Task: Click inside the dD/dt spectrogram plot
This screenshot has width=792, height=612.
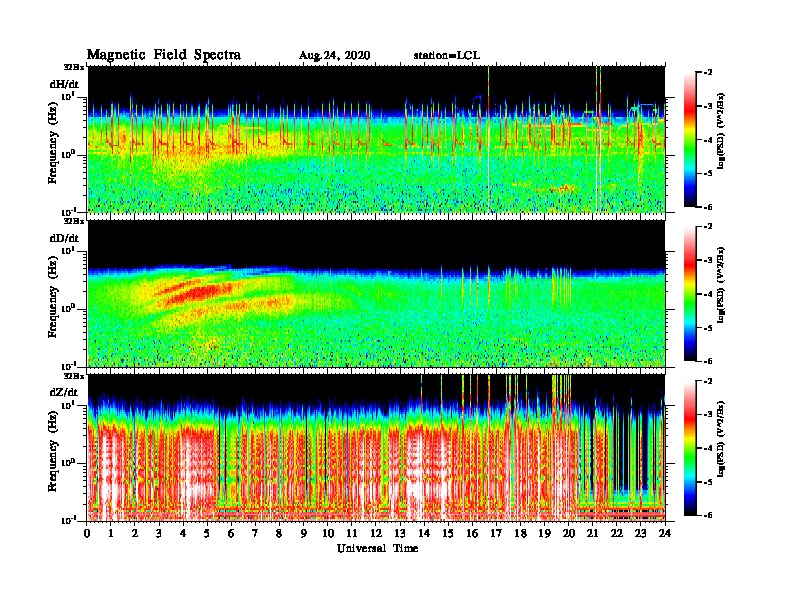Action: click(377, 294)
